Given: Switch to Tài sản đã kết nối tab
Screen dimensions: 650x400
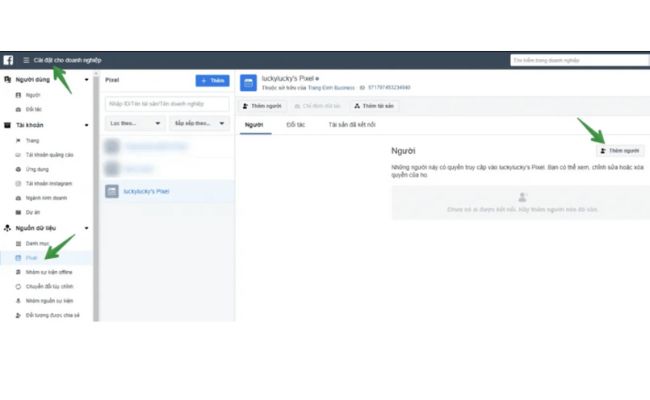Looking at the screenshot, I should coord(351,125).
